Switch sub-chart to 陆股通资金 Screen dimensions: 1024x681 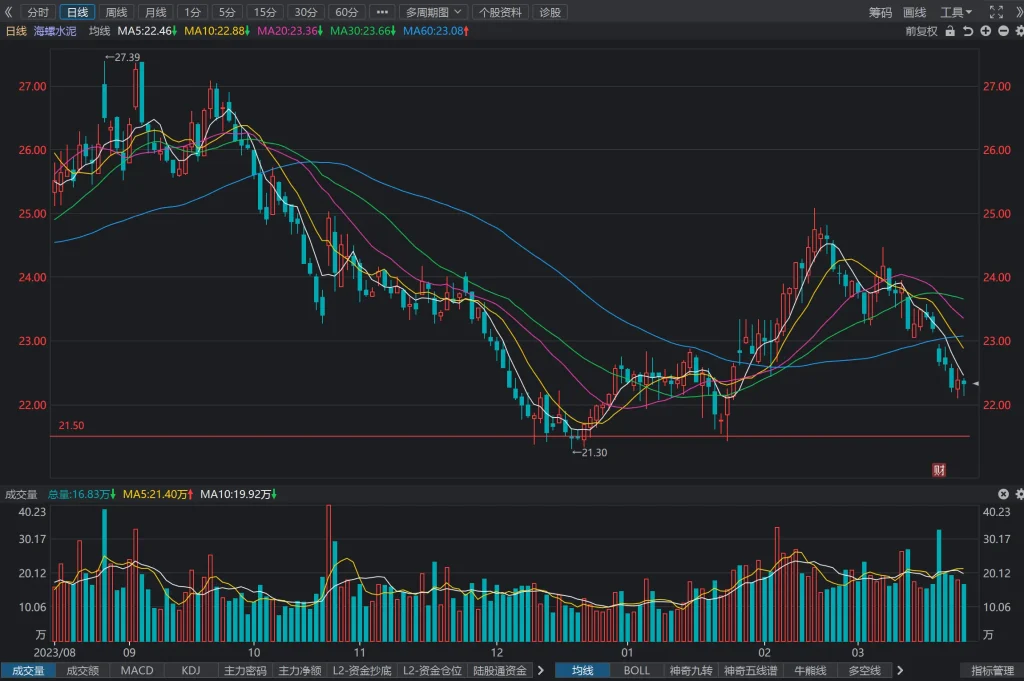coord(500,671)
